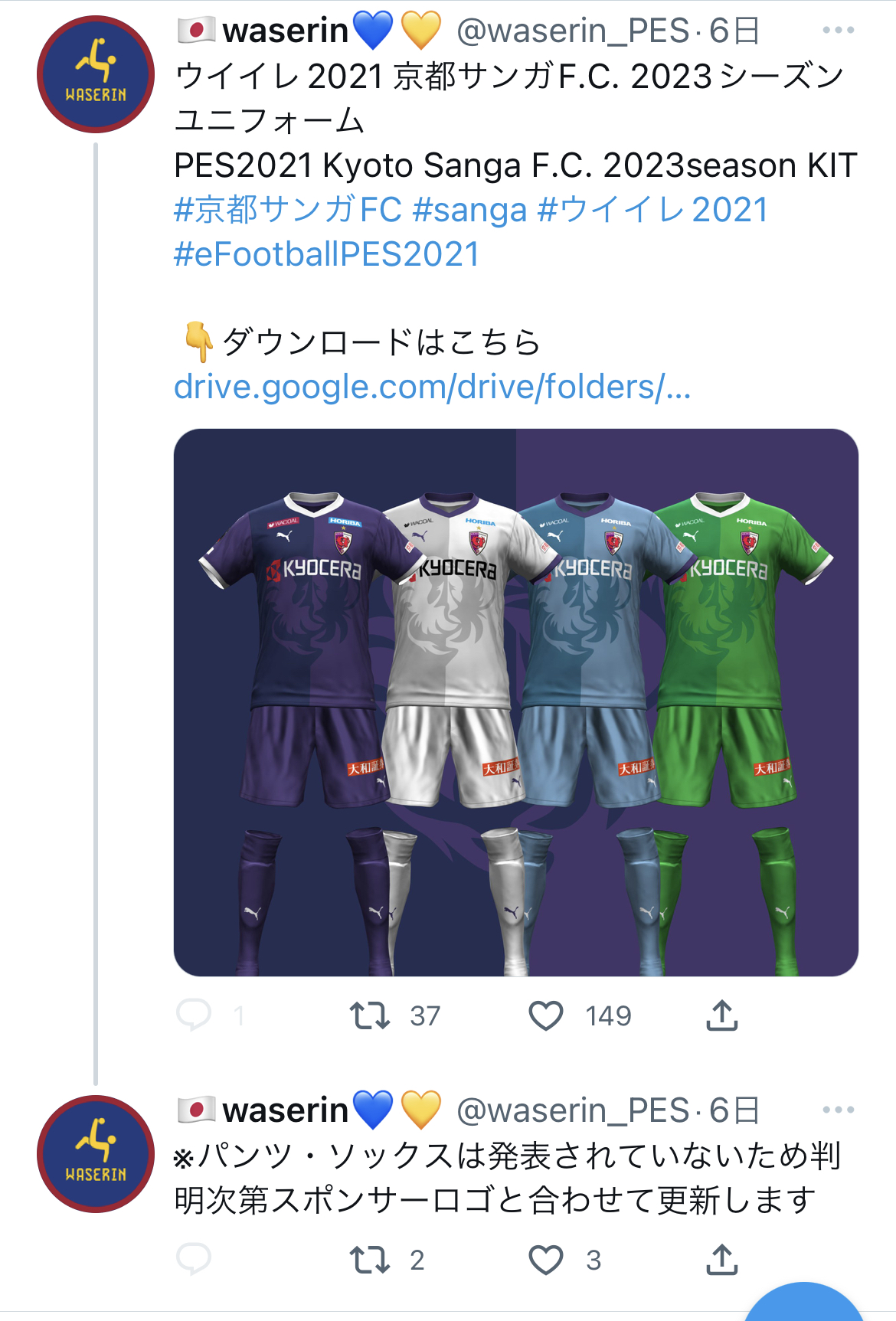Like the second tweet with 3 likes

[x=546, y=1259]
